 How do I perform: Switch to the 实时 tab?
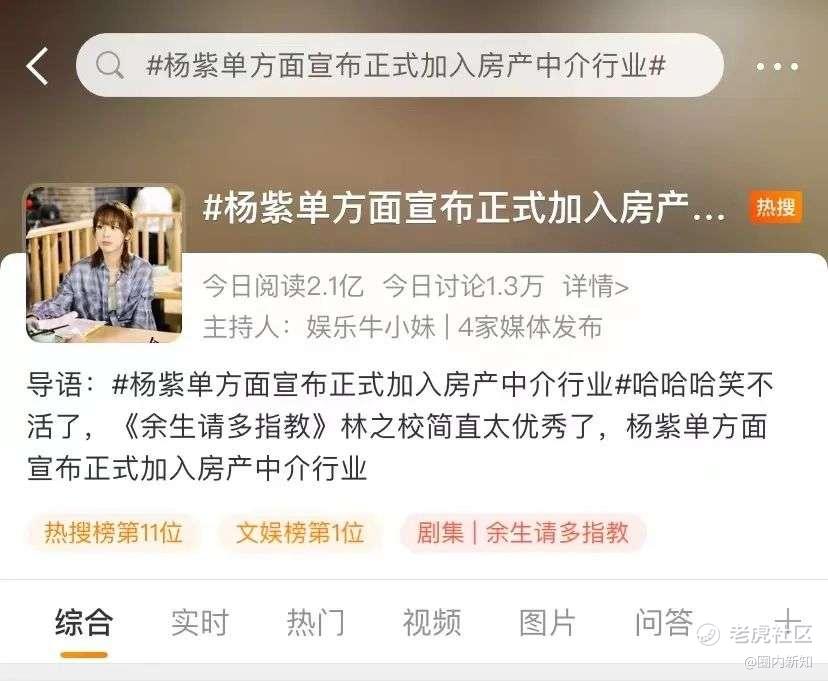tap(200, 622)
